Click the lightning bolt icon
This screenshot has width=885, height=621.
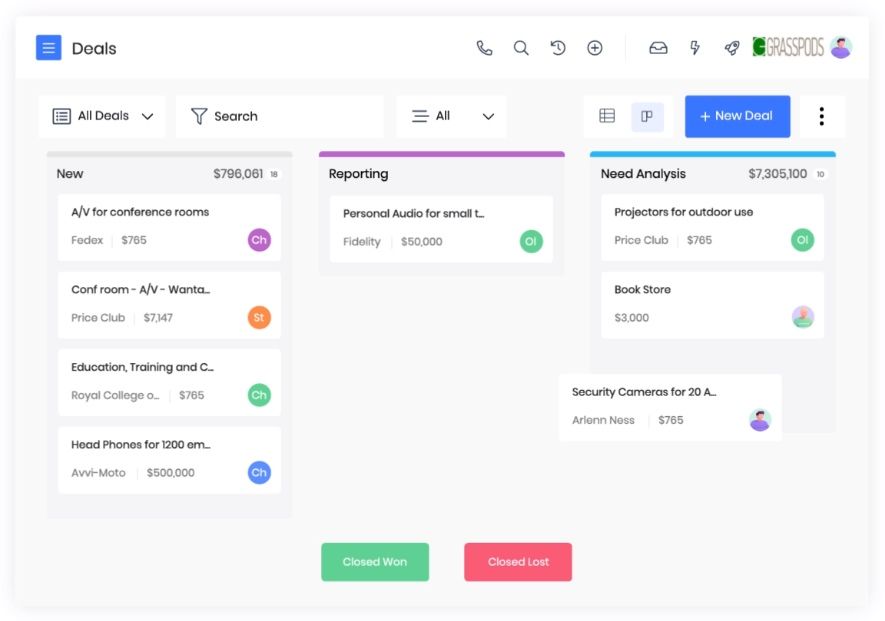(x=695, y=48)
